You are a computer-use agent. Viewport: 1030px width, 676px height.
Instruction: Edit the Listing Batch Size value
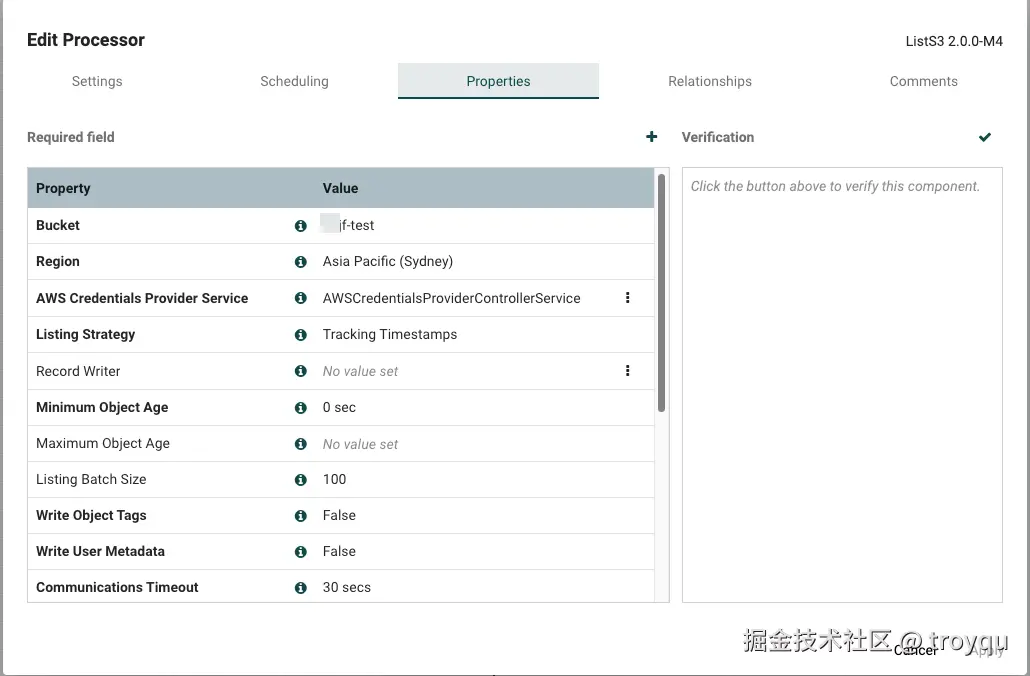click(x=335, y=480)
